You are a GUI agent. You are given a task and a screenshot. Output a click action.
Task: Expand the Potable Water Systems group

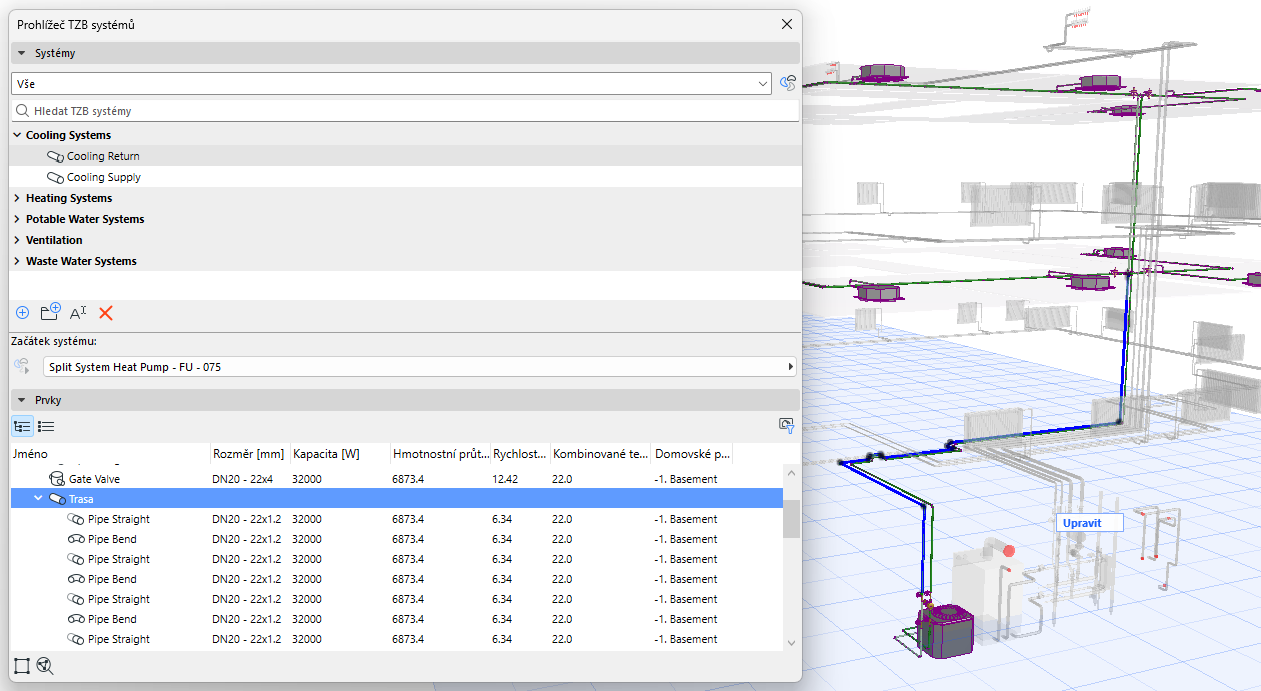click(17, 219)
